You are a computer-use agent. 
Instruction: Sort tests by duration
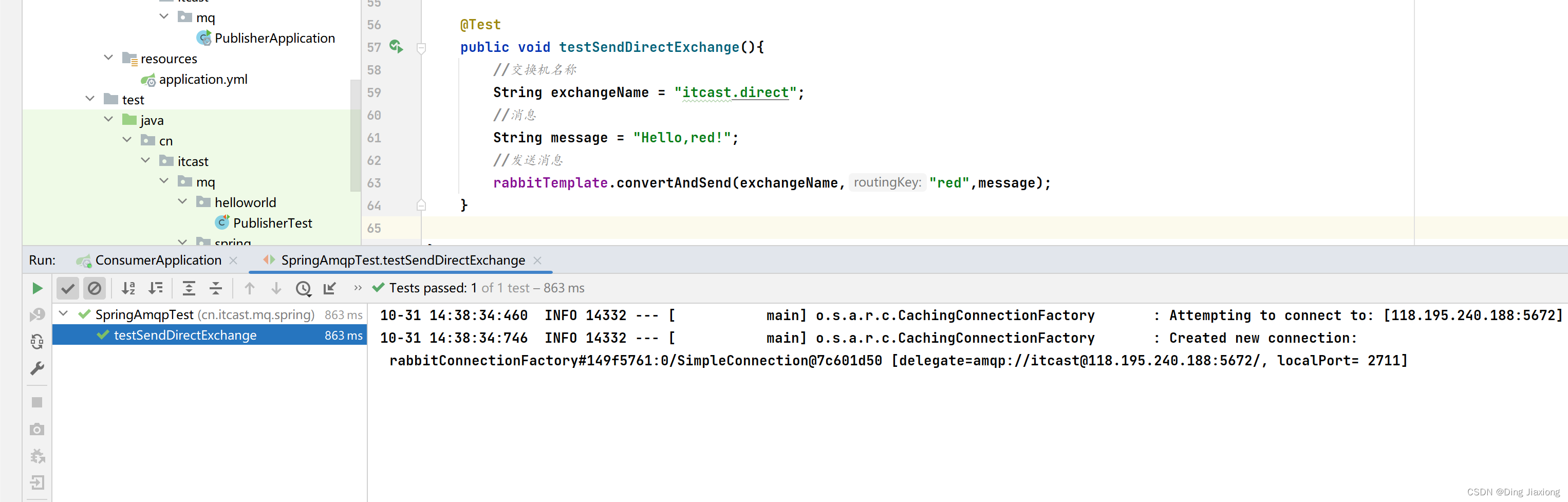(156, 288)
